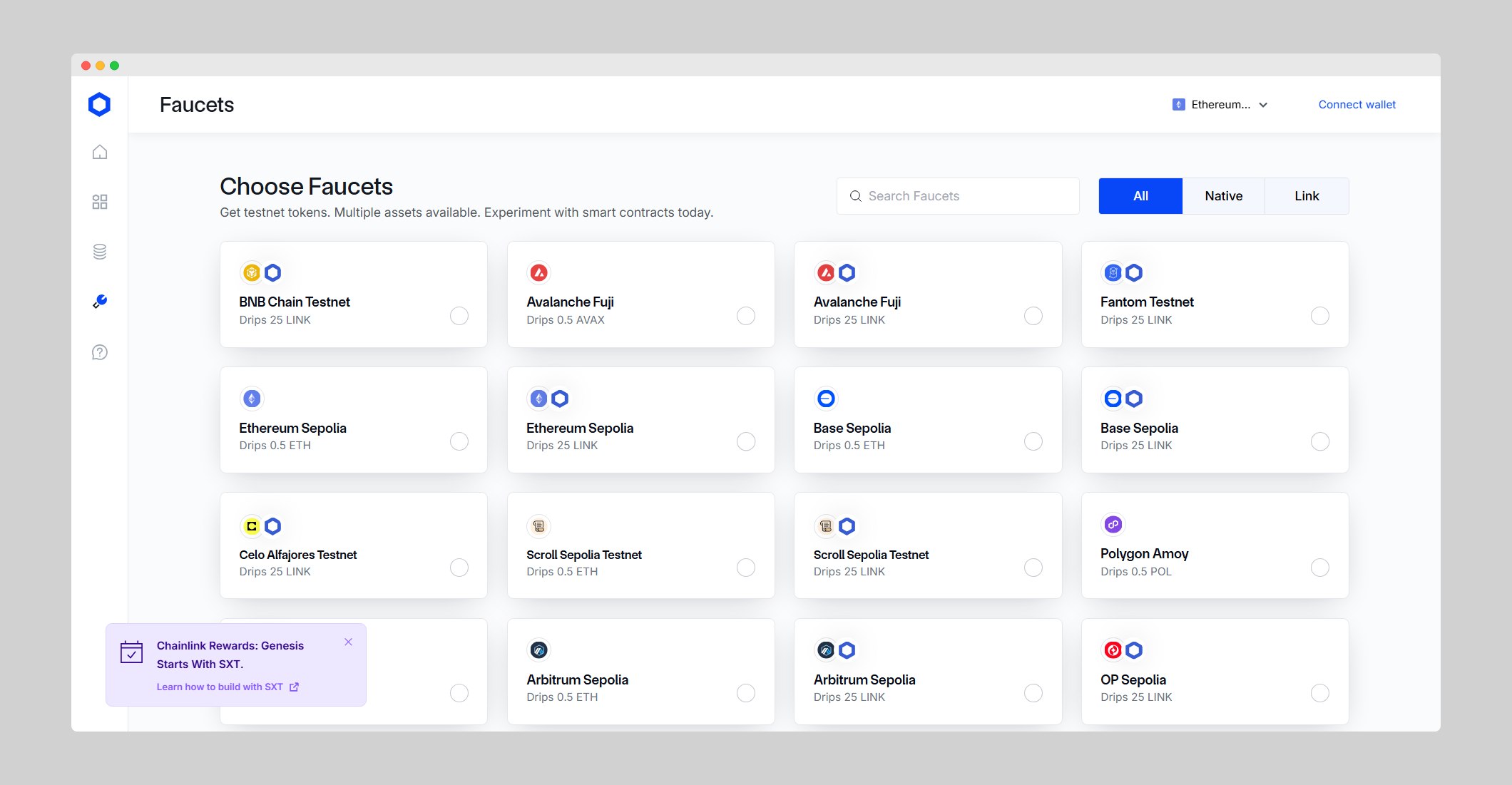Open the Home icon in sidebar
Image resolution: width=1512 pixels, height=785 pixels.
pyautogui.click(x=100, y=152)
